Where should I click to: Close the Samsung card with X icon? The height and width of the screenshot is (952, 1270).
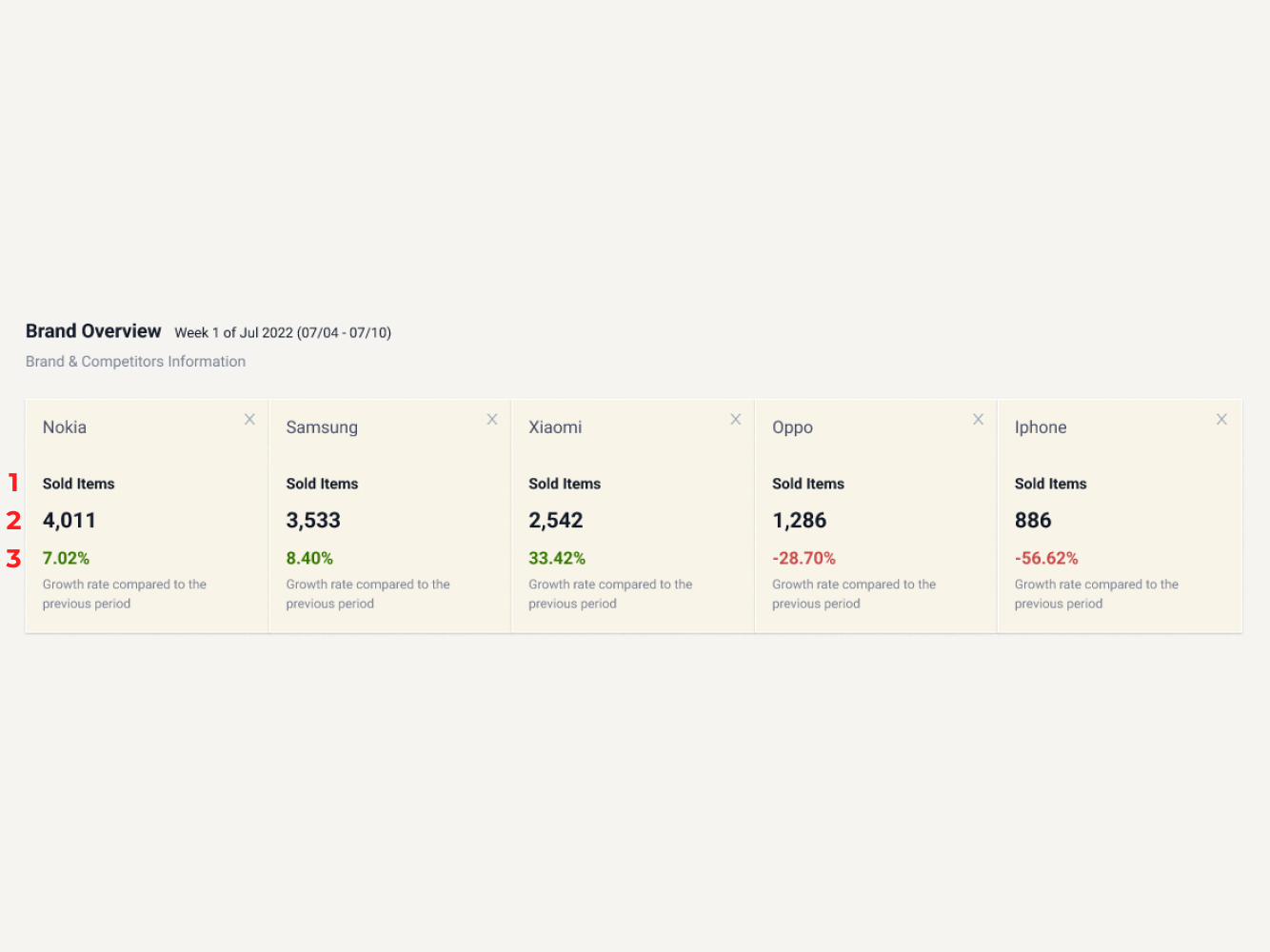(492, 419)
